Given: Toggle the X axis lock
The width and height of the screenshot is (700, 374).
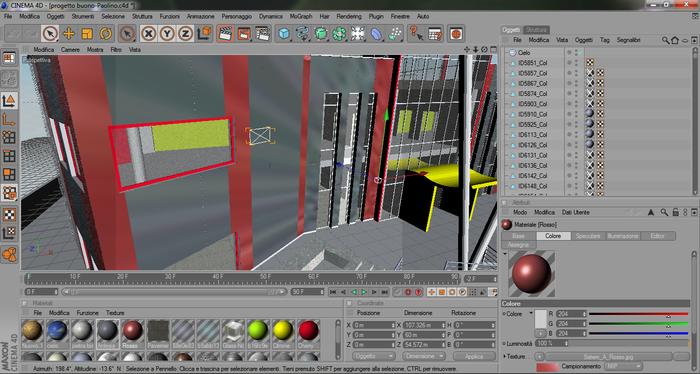Looking at the screenshot, I should (x=149, y=33).
